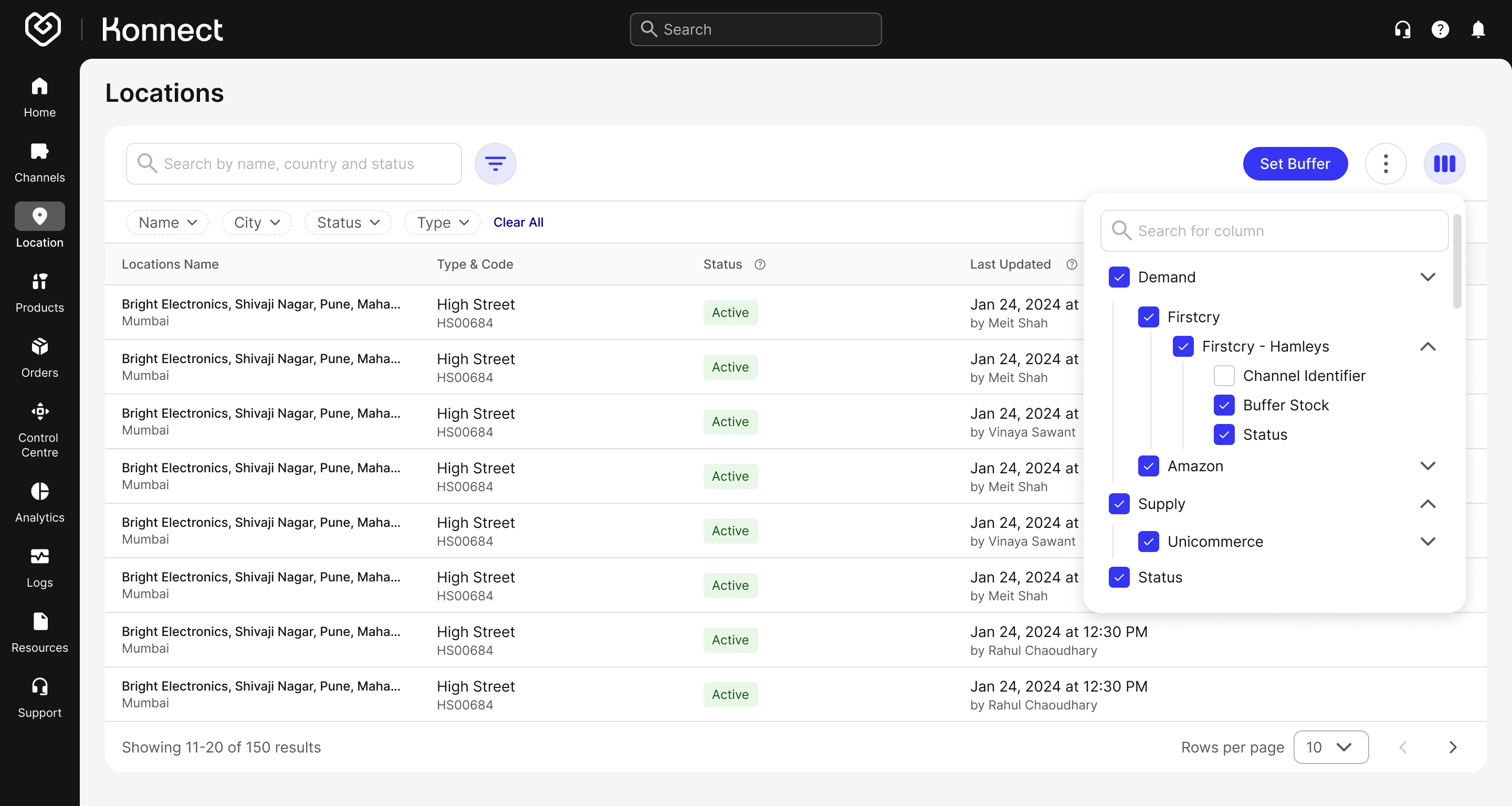
Task: Click the Konnect logo icon
Action: 43,29
